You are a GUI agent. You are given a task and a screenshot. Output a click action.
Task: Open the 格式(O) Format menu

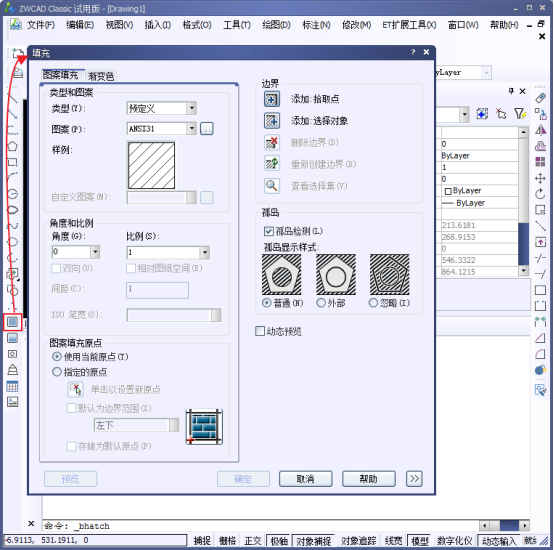[197, 25]
